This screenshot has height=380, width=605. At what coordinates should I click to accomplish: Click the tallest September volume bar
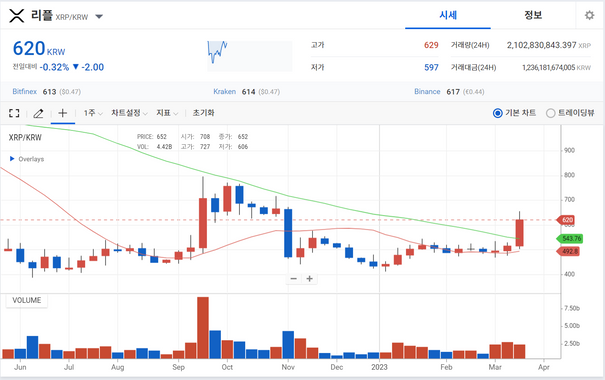[x=203, y=328]
